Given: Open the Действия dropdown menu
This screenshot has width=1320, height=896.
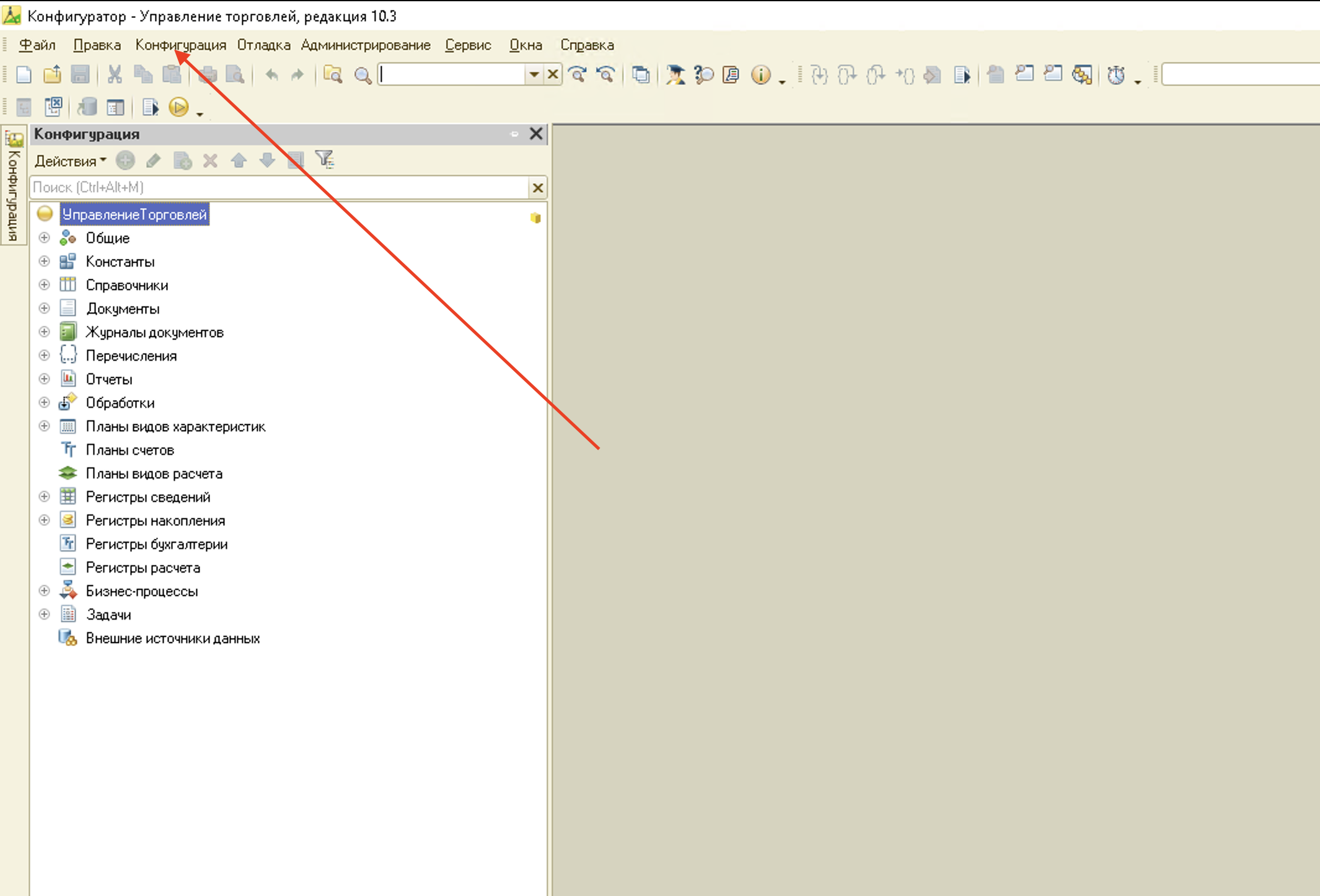Looking at the screenshot, I should [x=70, y=161].
